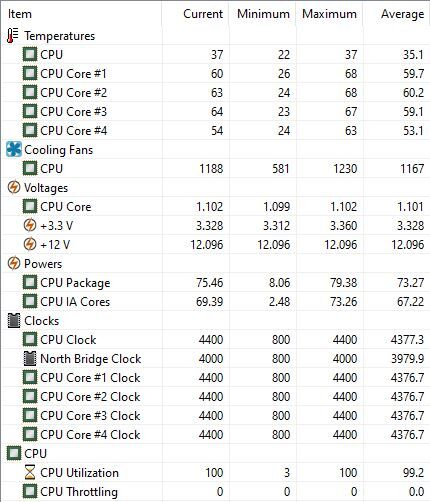Select the CPU Package row label
The image size is (430, 502).
(x=75, y=283)
